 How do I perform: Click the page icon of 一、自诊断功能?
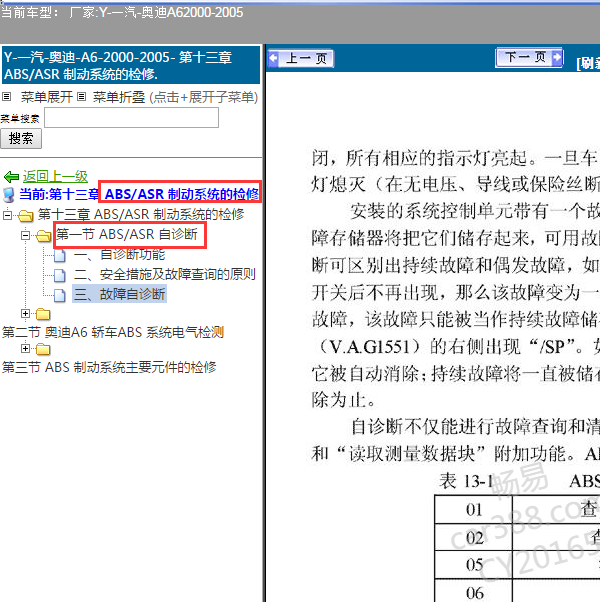pos(60,255)
